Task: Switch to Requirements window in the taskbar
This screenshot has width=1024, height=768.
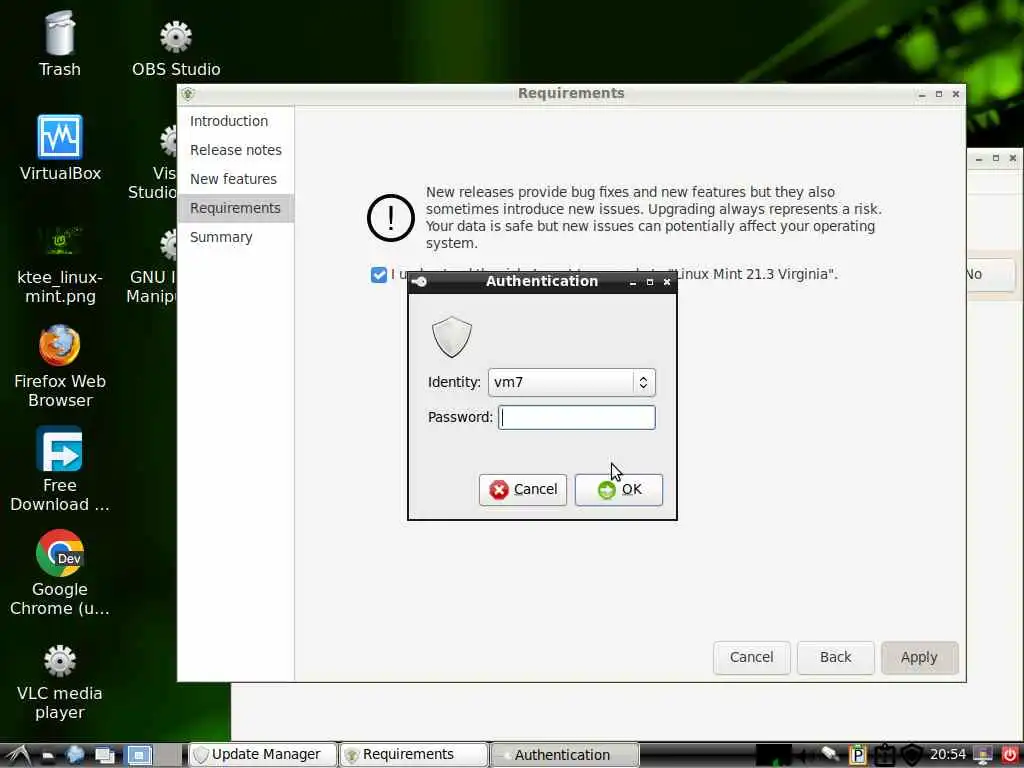Action: pos(414,755)
